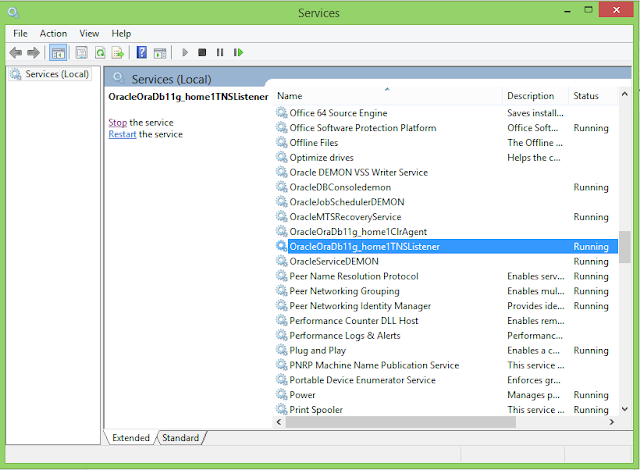Click the Services title bar app icon
Image resolution: width=640 pixels, height=470 pixels.
tap(13, 13)
